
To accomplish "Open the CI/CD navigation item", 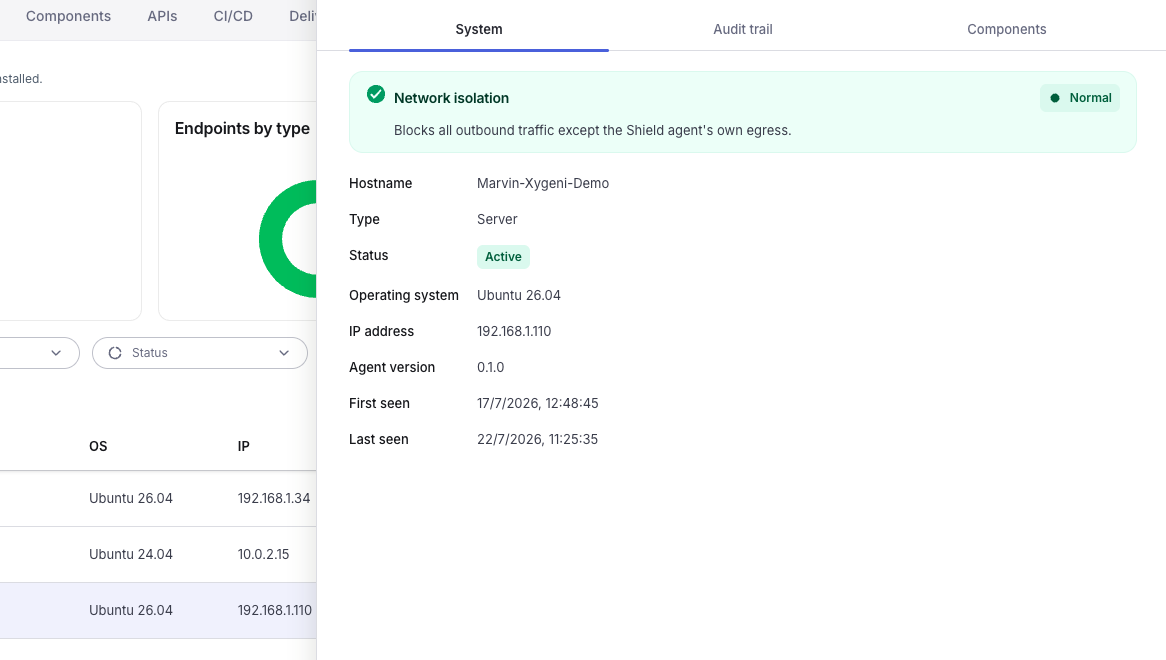I will point(233,16).
